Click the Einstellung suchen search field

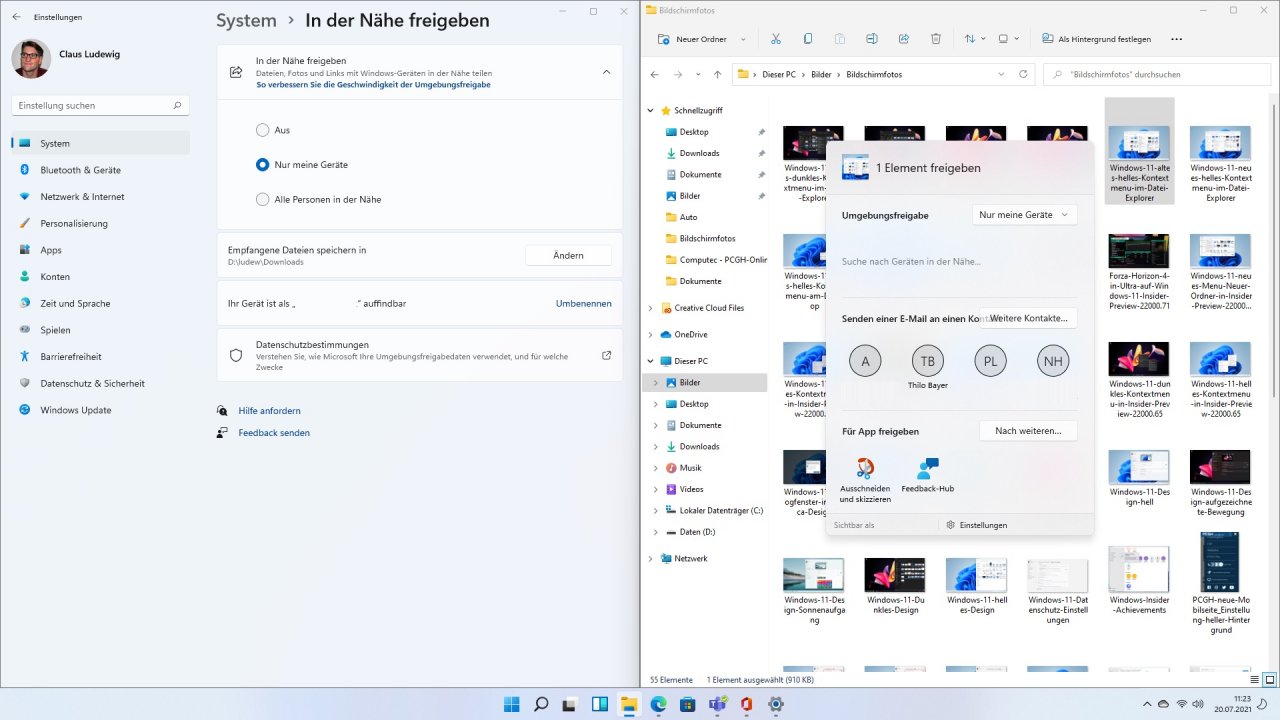(100, 105)
